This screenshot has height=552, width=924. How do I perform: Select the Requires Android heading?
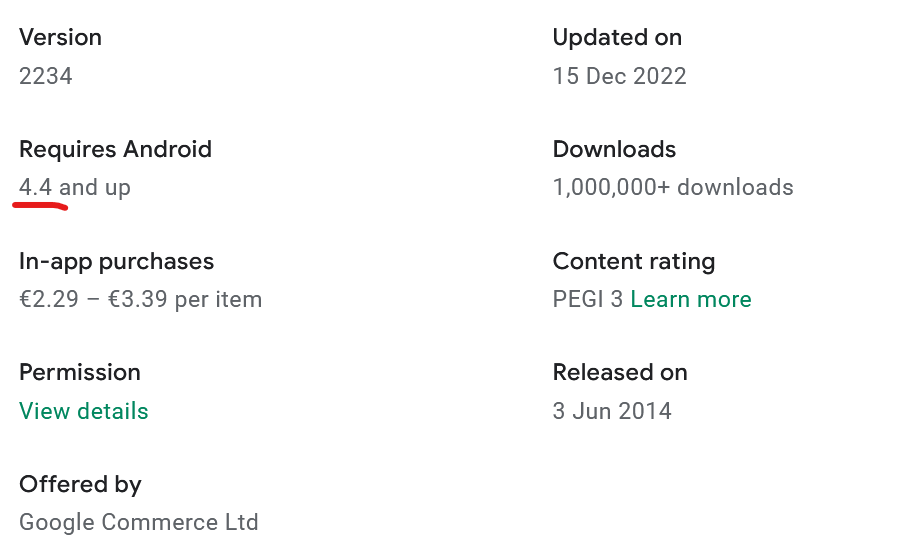(116, 149)
